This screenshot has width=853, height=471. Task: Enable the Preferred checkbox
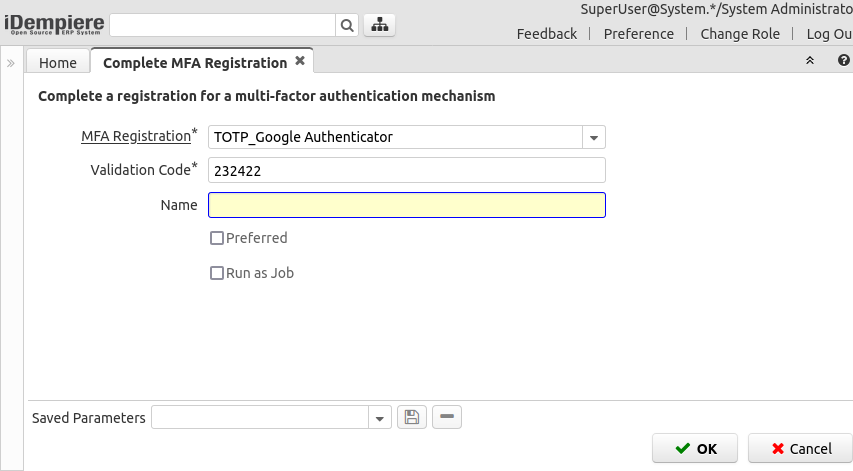[x=217, y=239]
